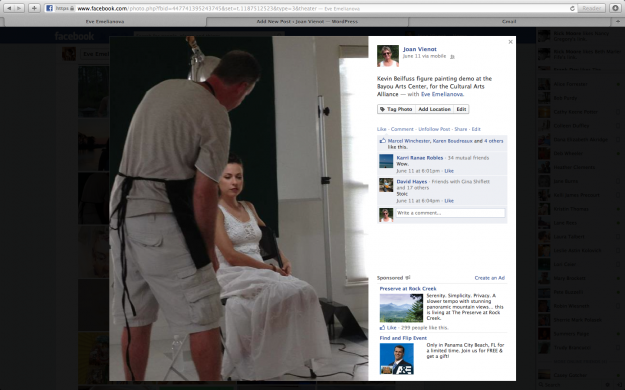Screen dimensions: 625x390
Task: Close the photo viewer with the X icon
Action: (510, 42)
